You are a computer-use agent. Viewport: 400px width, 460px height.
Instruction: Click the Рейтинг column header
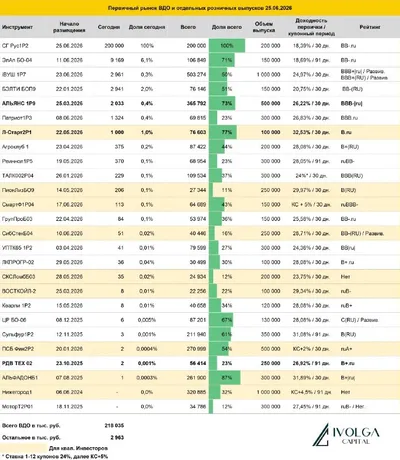370,27
